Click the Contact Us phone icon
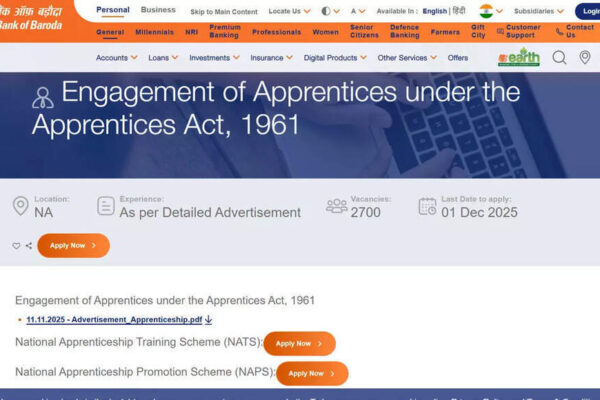The image size is (600, 400). pyautogui.click(x=560, y=31)
